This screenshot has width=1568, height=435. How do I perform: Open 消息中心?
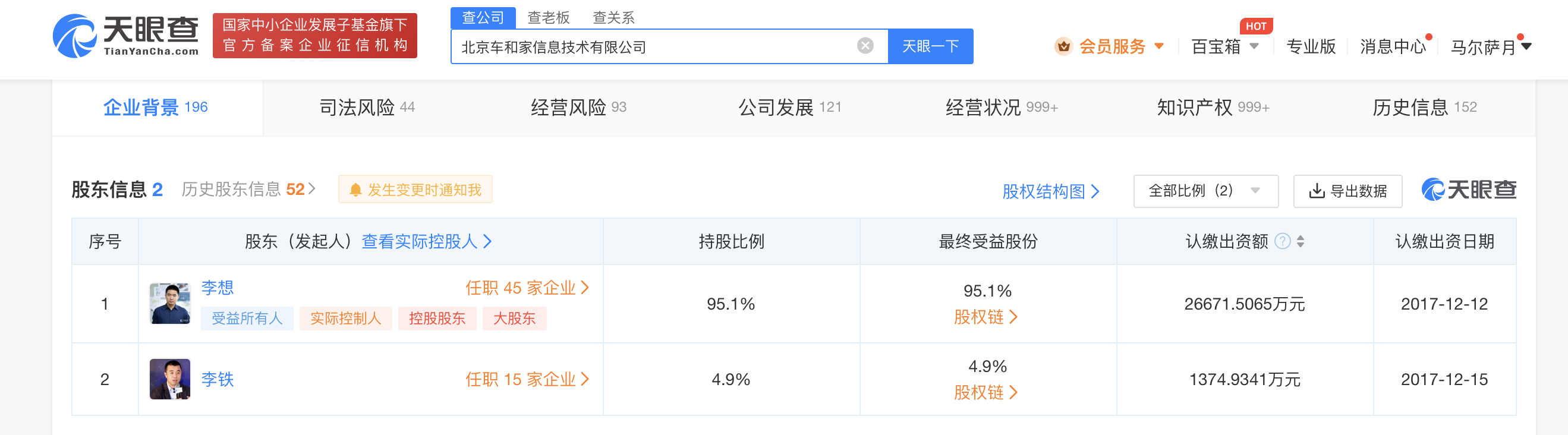[1393, 46]
